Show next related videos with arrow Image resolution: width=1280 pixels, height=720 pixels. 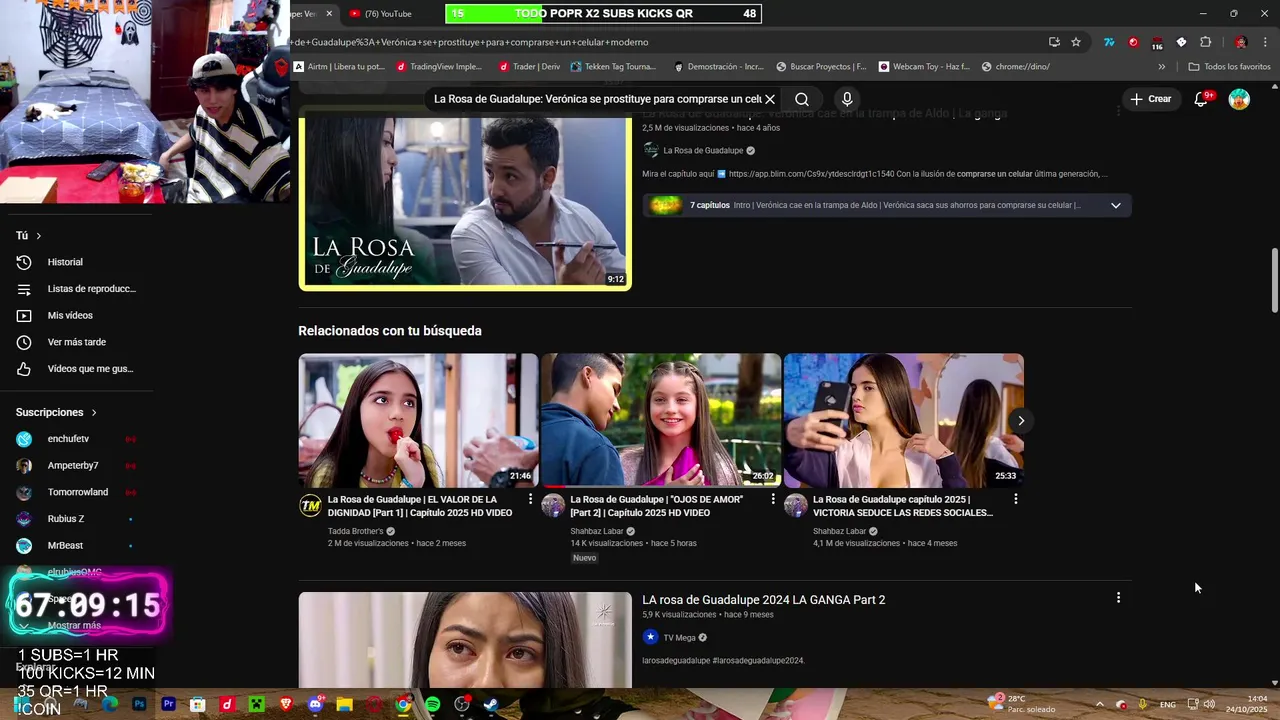point(1021,421)
